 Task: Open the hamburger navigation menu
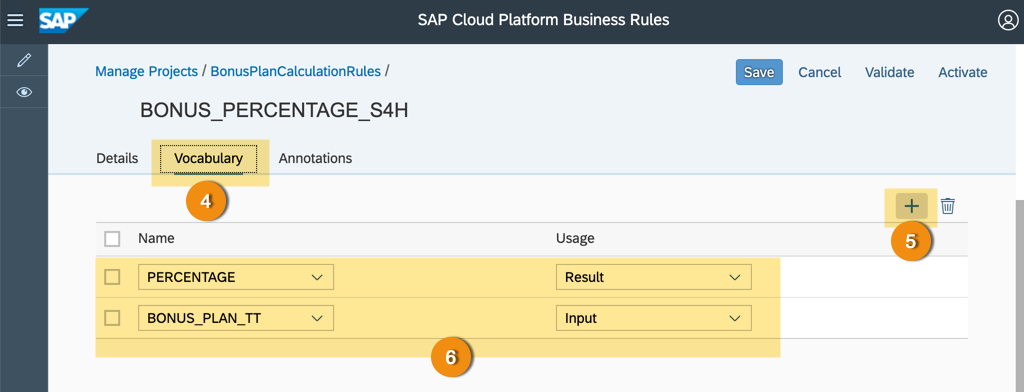pyautogui.click(x=15, y=20)
